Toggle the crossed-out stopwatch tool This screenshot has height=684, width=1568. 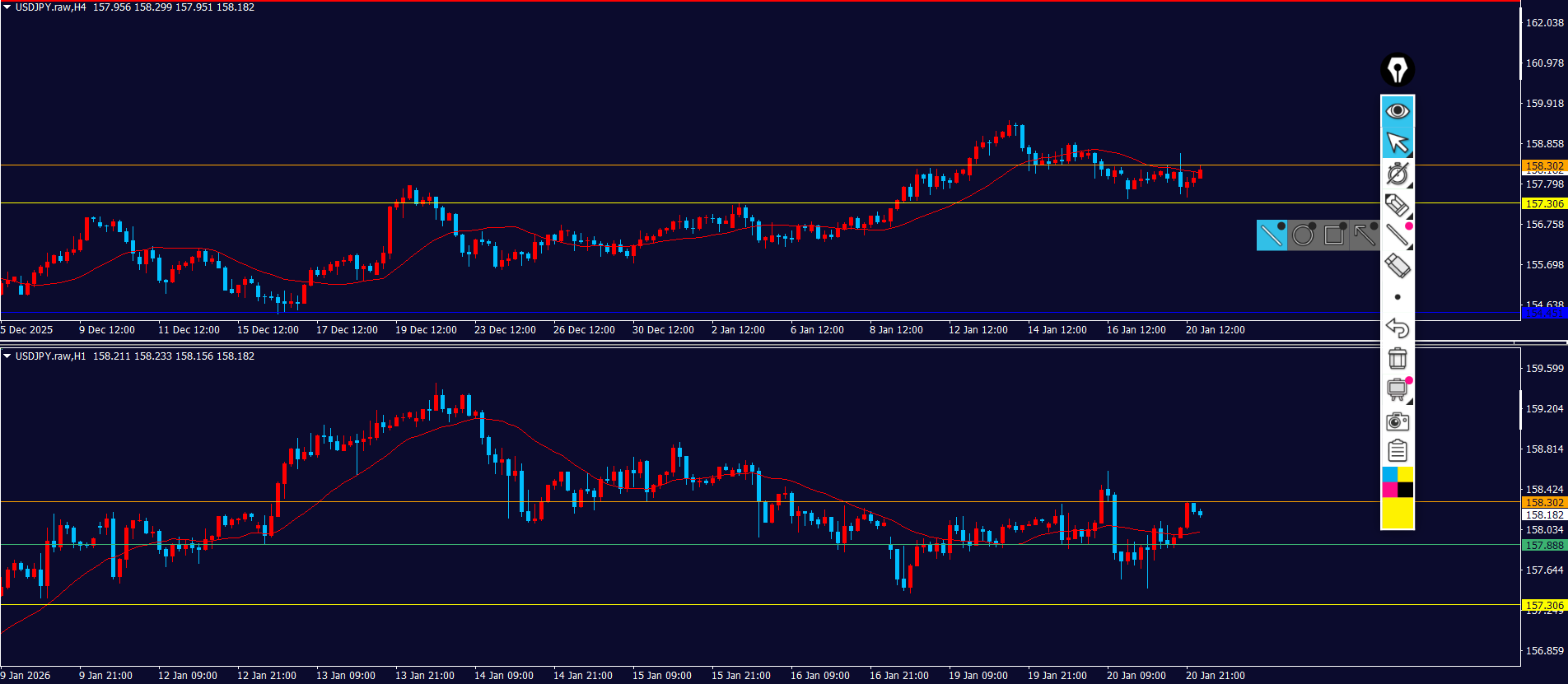click(x=1398, y=174)
